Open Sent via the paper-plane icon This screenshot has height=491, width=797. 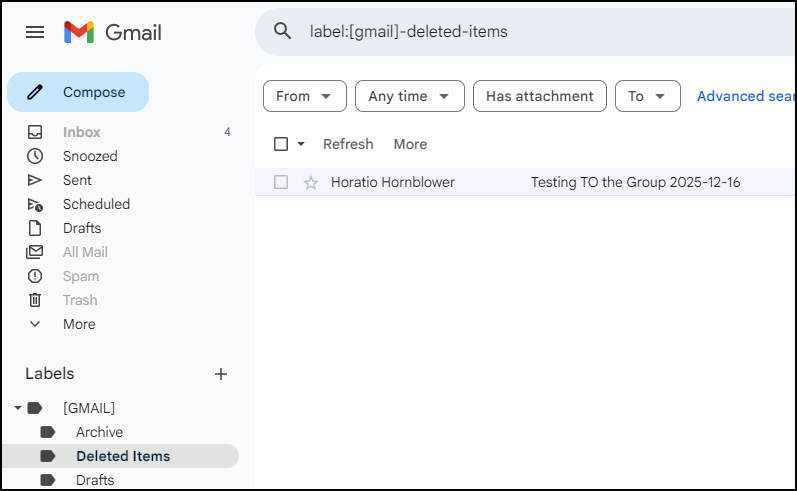pyautogui.click(x=35, y=180)
